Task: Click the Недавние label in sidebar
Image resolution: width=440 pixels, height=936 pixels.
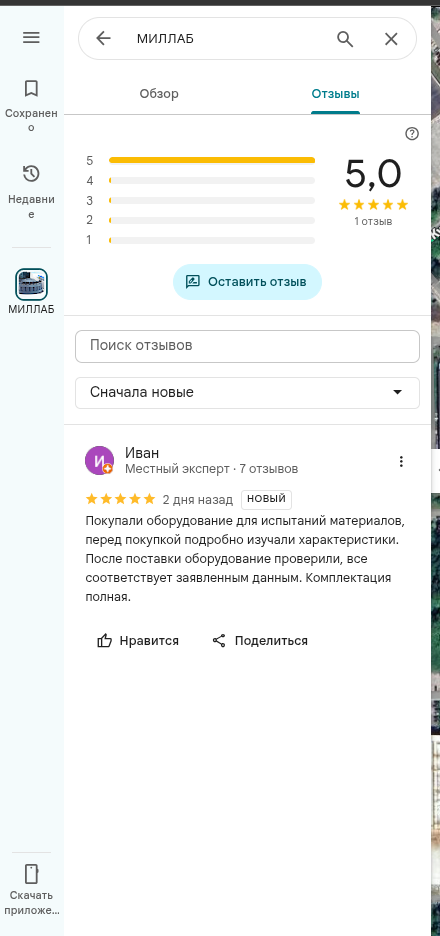Action: [x=32, y=207]
